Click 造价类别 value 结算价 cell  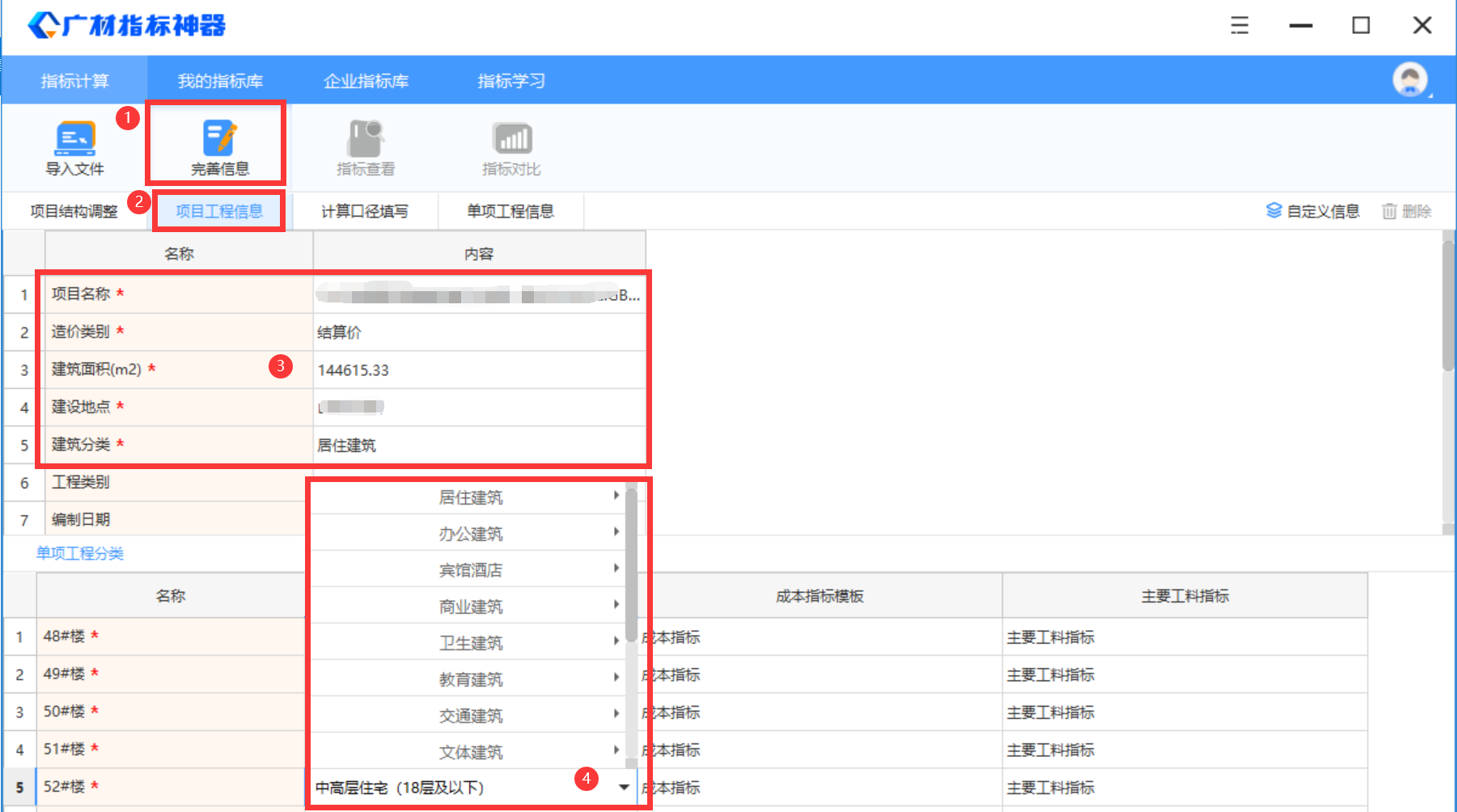click(x=479, y=332)
